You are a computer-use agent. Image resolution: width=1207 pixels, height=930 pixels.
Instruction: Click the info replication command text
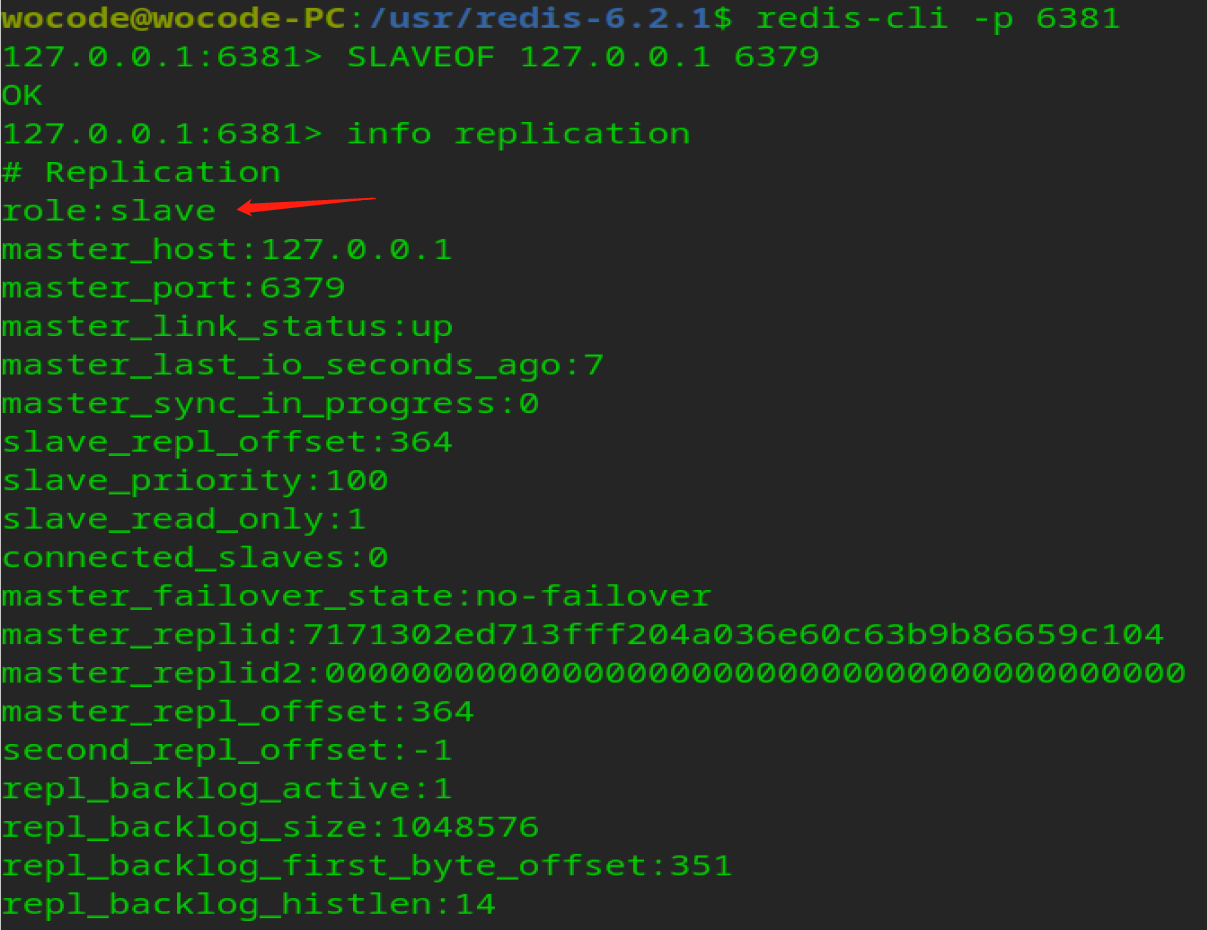[518, 134]
